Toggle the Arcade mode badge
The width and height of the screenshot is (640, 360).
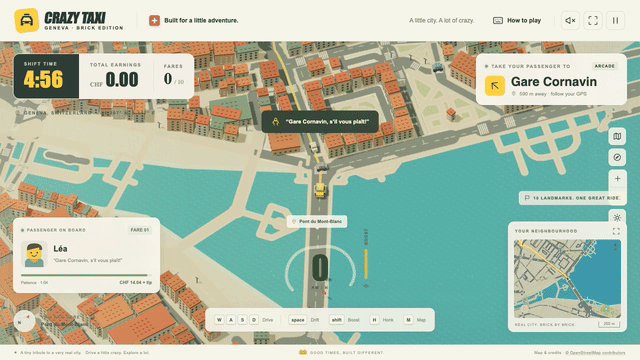[604, 66]
